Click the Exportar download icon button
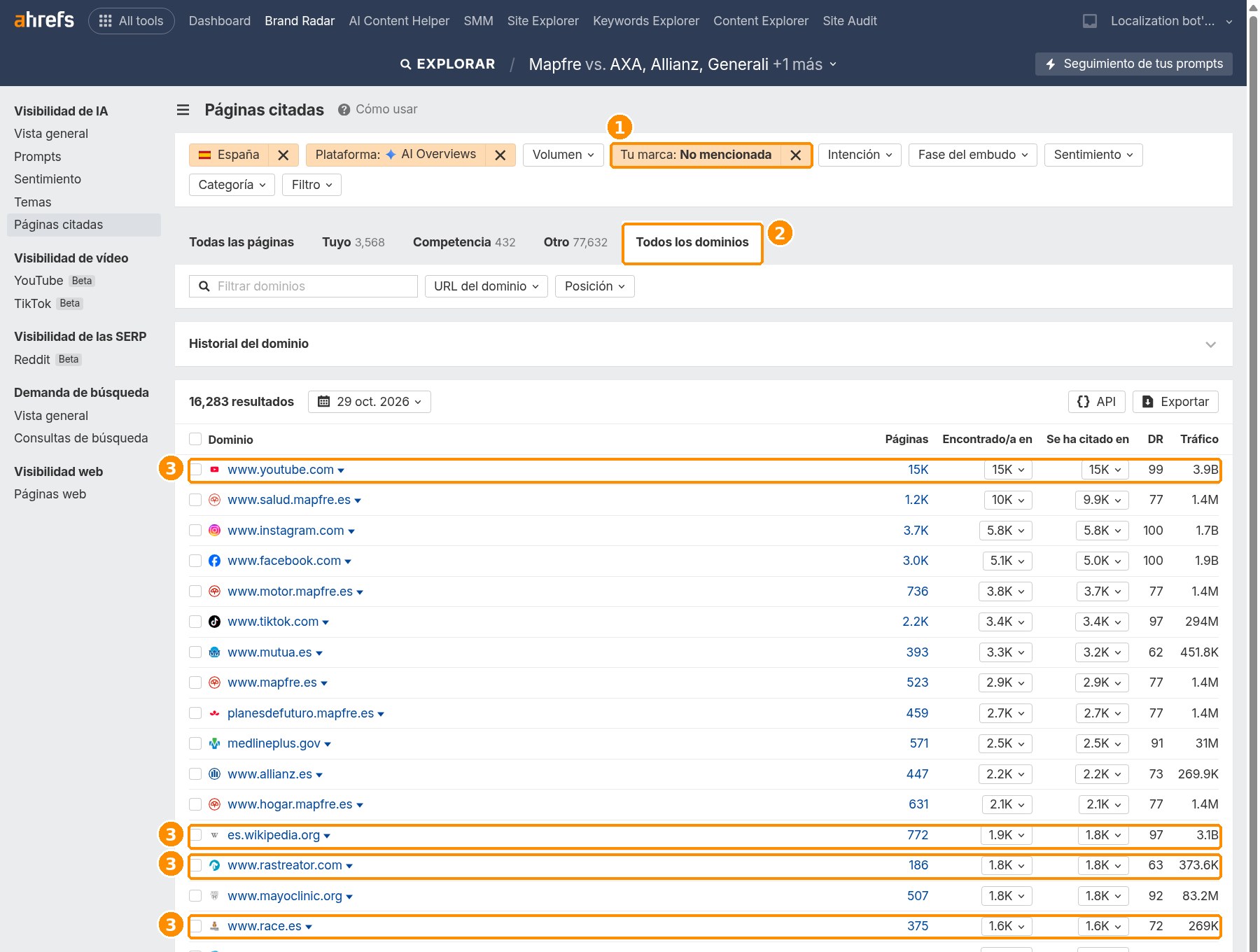Screen dimensions: 1260x952 [x=1176, y=402]
